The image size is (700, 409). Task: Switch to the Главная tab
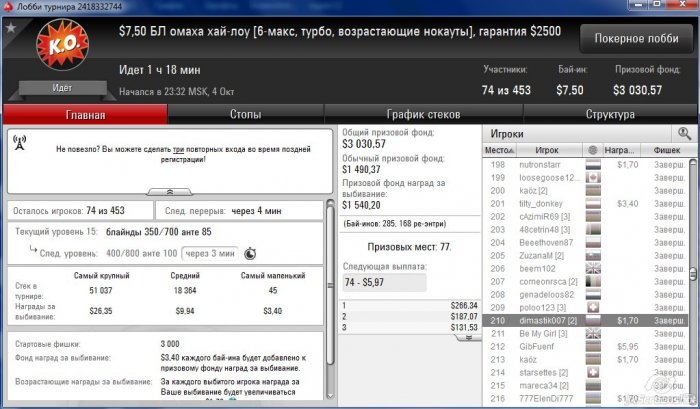[x=85, y=115]
